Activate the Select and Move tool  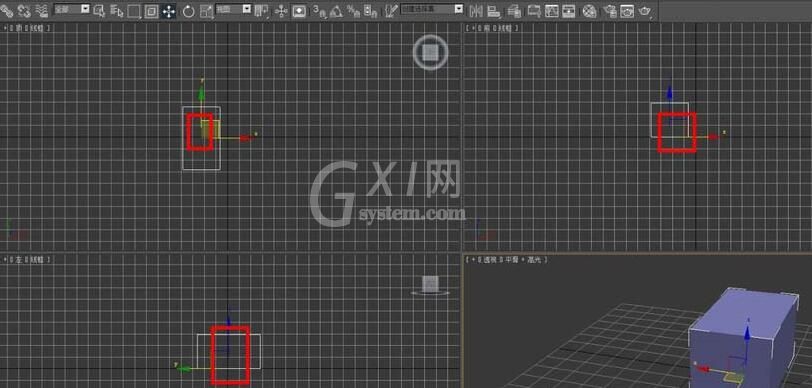coord(169,11)
